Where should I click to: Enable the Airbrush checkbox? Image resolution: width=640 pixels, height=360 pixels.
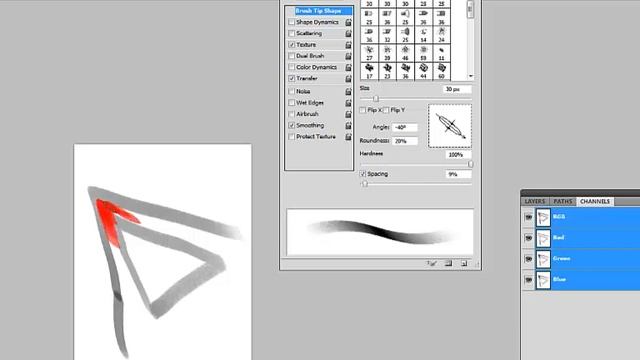point(291,114)
